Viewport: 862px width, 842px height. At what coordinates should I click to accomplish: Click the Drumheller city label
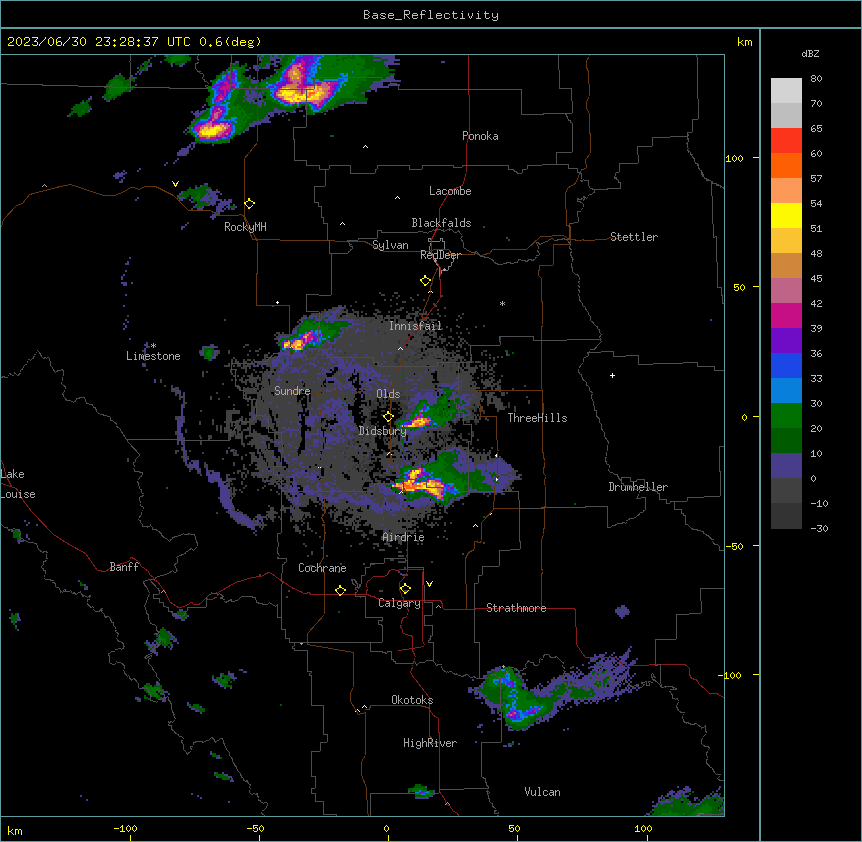(638, 487)
